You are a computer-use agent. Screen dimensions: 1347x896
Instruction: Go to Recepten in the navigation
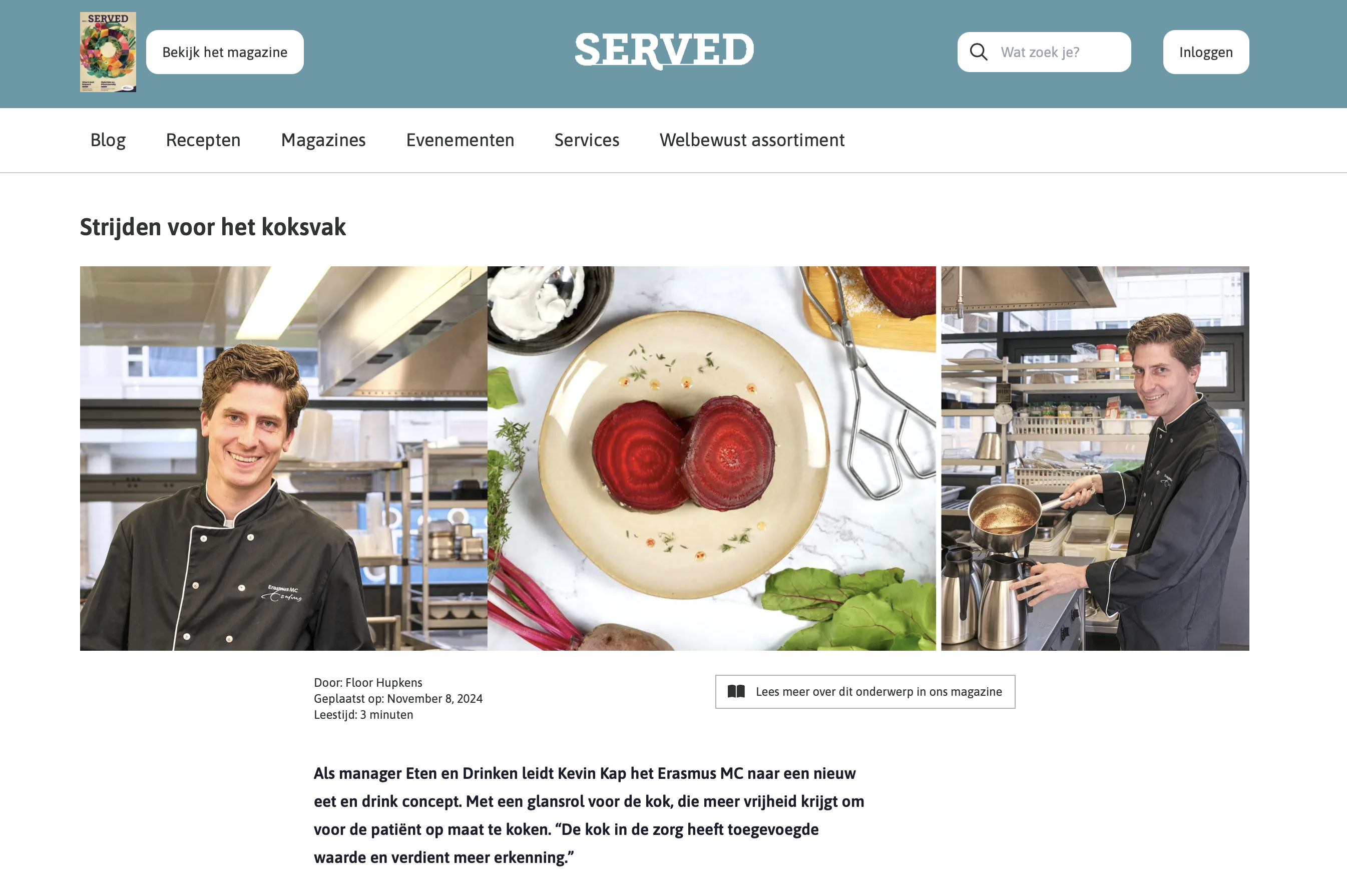tap(203, 140)
